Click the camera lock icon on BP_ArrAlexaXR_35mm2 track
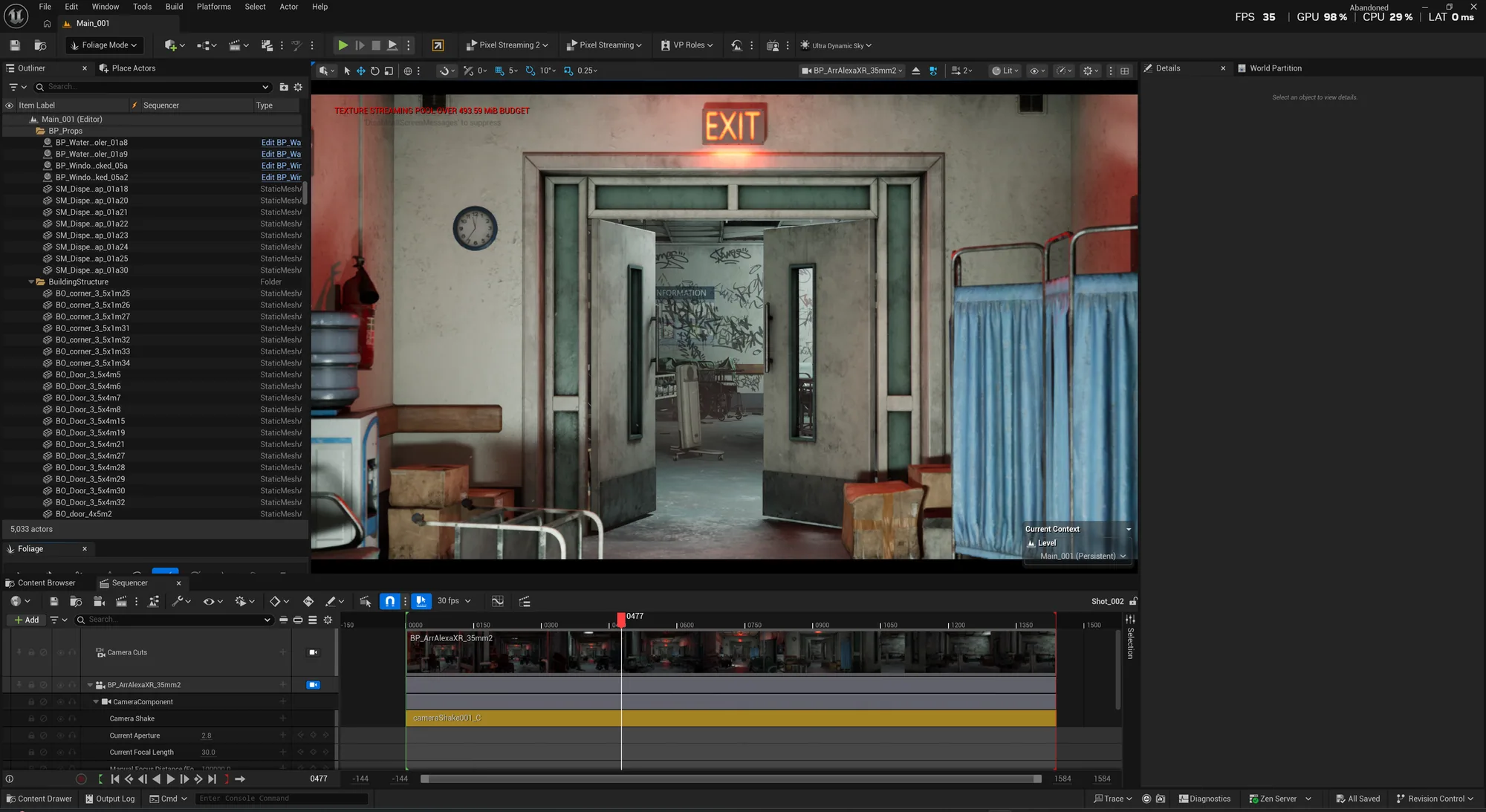Viewport: 1486px width, 812px height. [313, 685]
